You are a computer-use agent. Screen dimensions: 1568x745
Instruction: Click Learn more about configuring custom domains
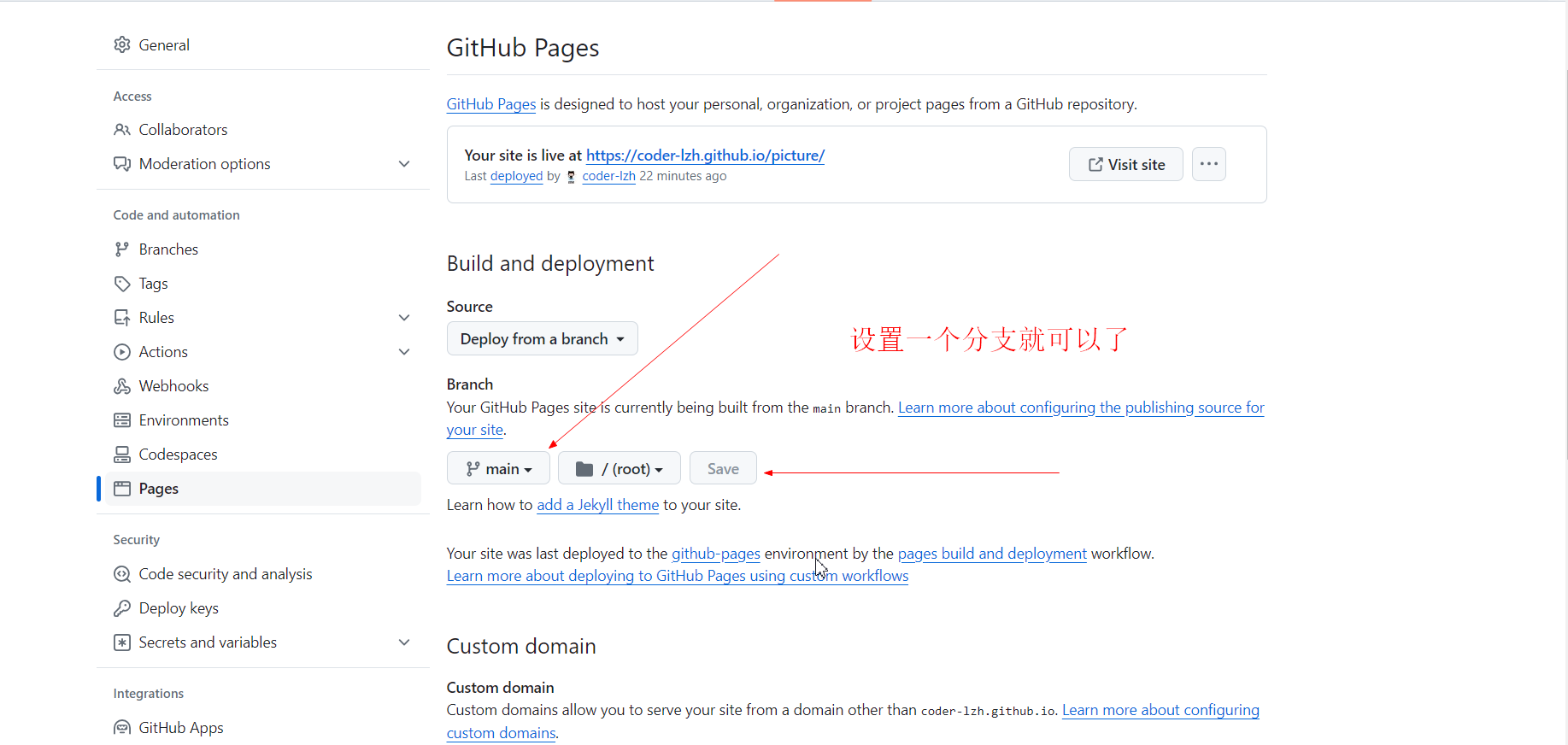pyautogui.click(x=1160, y=710)
